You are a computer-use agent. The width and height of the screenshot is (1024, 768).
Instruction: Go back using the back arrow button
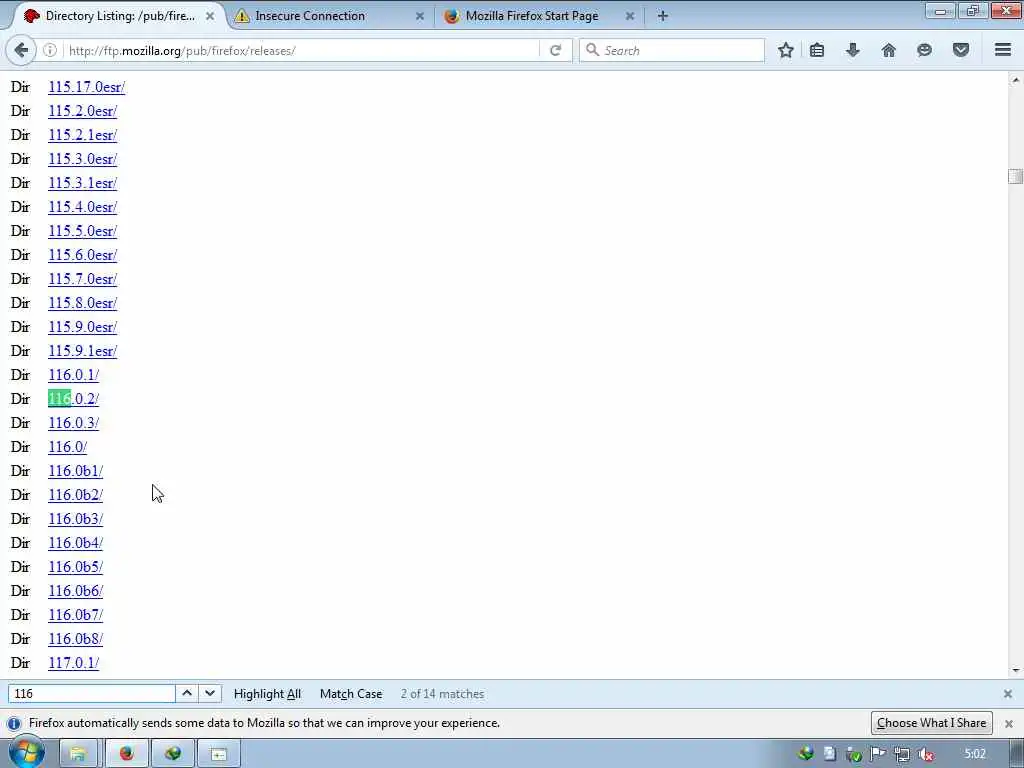(x=21, y=50)
